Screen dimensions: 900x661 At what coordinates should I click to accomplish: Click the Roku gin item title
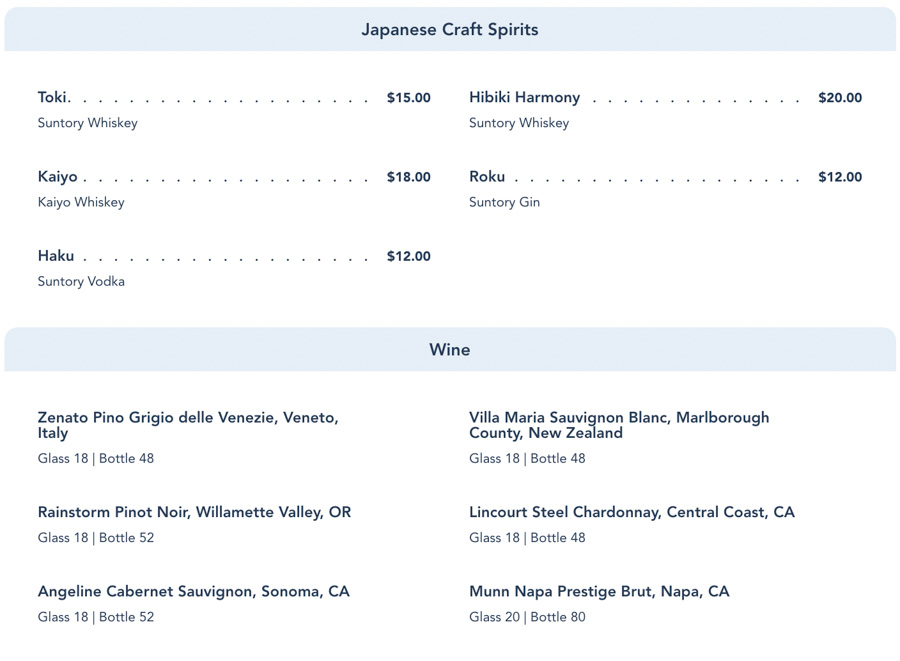(487, 177)
